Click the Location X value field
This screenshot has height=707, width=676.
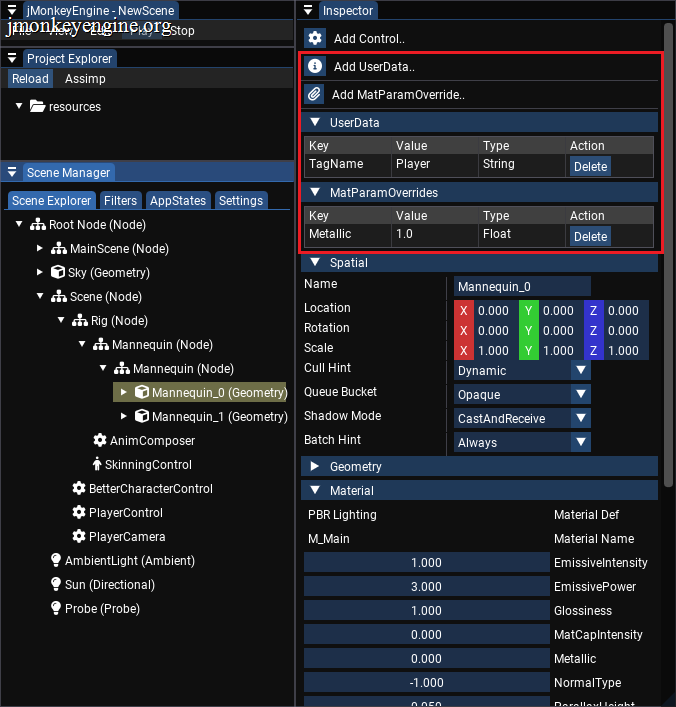point(493,310)
